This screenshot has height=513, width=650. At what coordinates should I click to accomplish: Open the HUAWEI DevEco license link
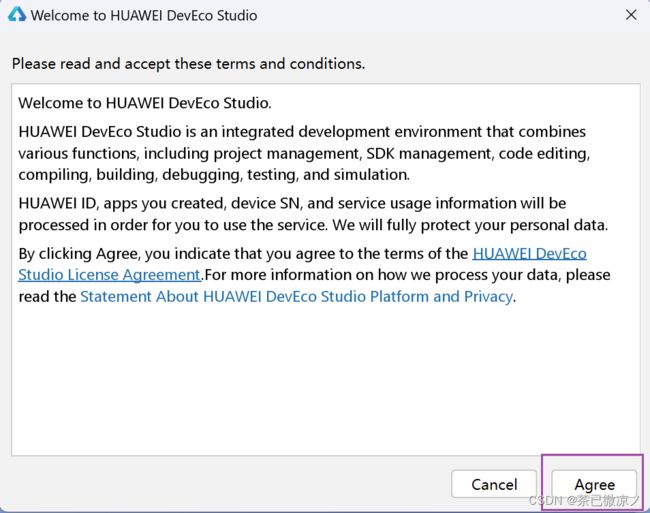coord(529,253)
